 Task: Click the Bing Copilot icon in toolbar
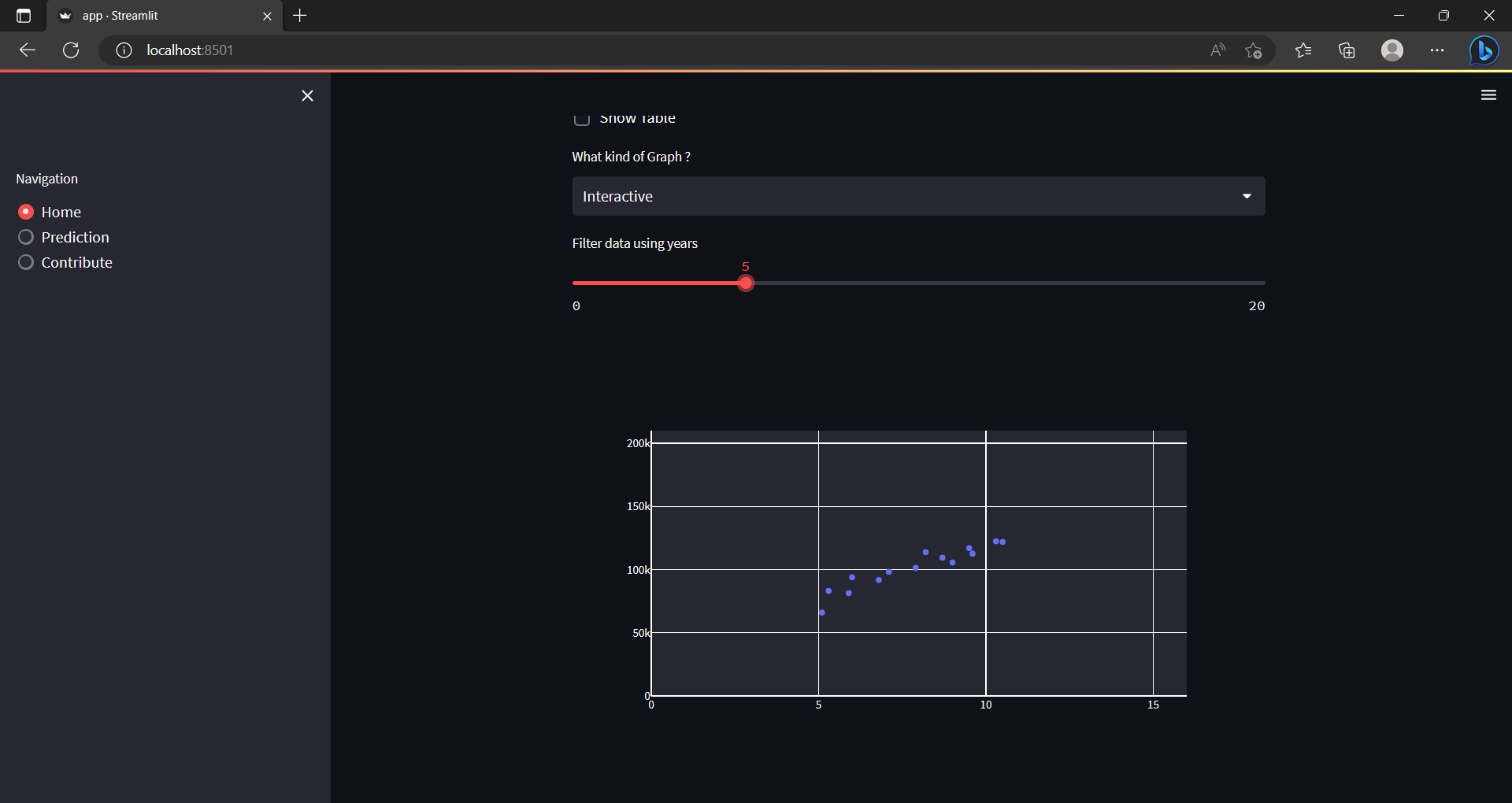click(x=1484, y=50)
